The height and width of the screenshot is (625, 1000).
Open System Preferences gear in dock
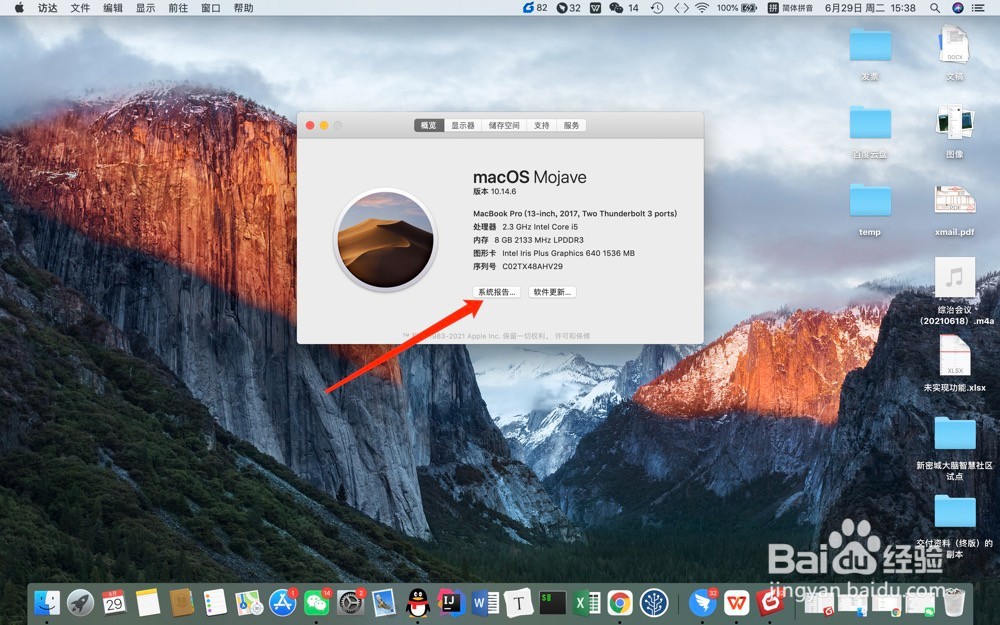350,603
